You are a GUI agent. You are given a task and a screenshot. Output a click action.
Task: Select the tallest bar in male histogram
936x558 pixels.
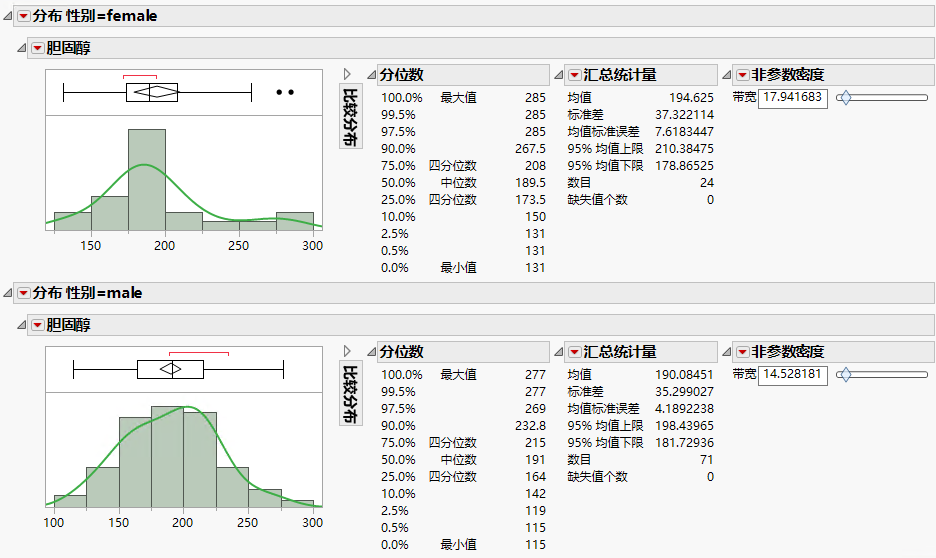[x=167, y=457]
